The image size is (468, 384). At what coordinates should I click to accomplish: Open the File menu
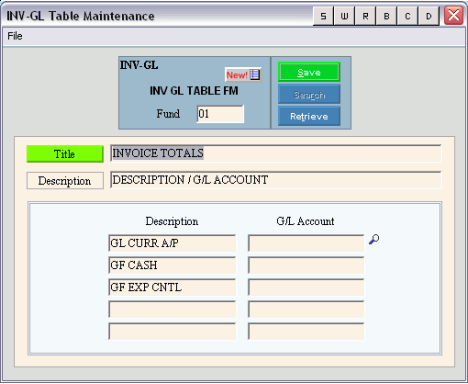(15, 36)
